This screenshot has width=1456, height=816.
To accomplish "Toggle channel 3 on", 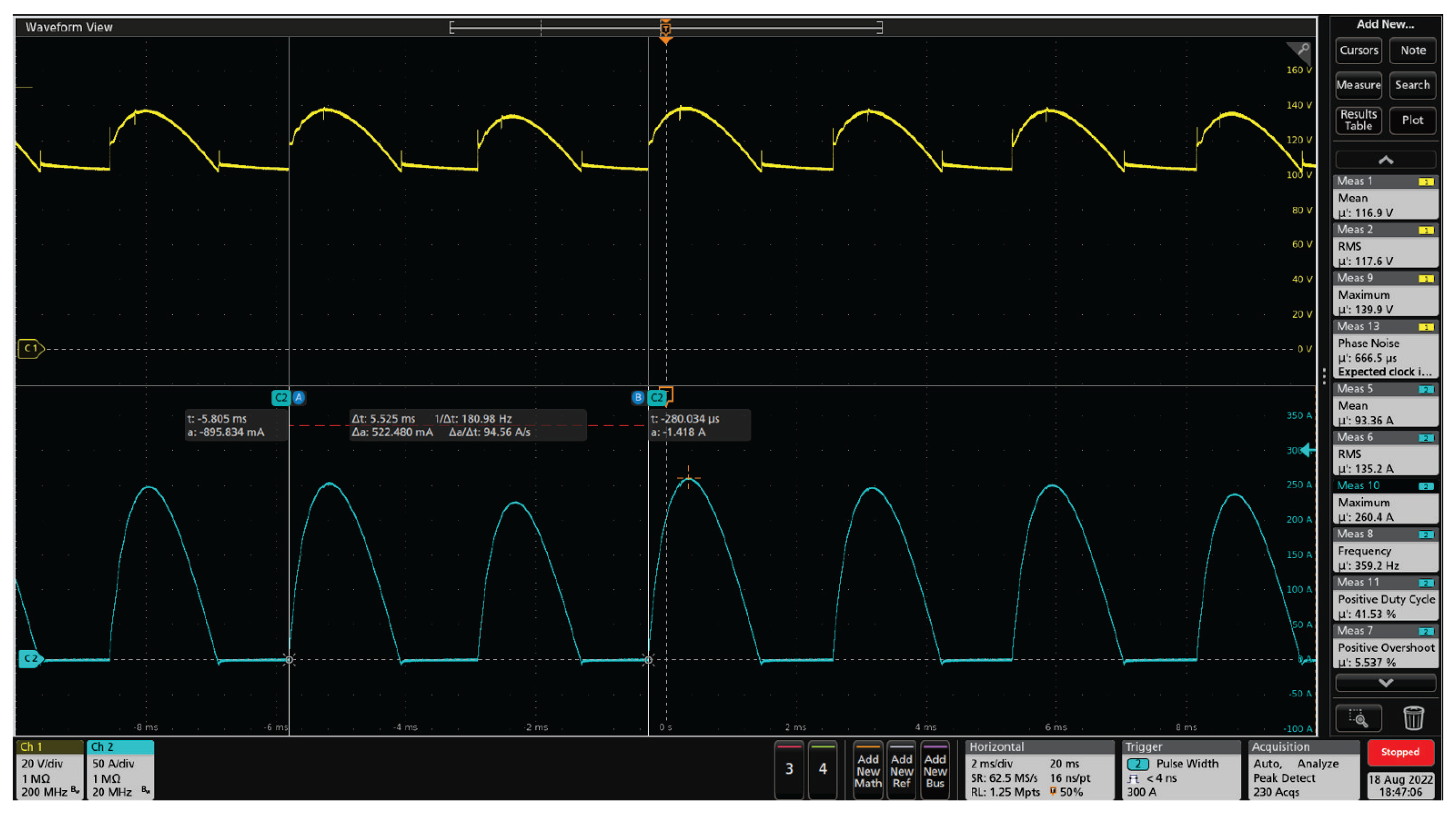I will coord(789,768).
